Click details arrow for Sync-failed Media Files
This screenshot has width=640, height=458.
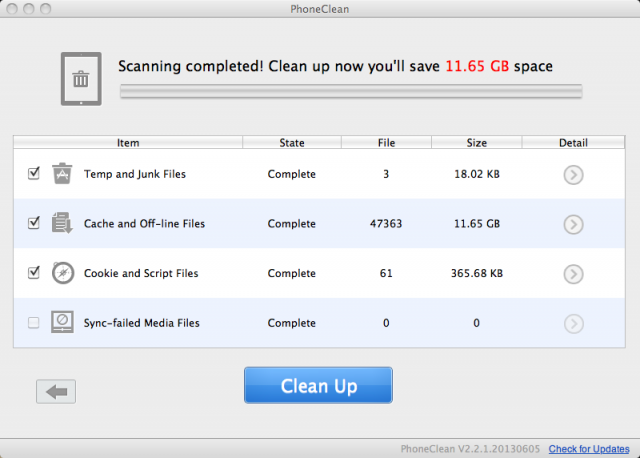click(573, 324)
